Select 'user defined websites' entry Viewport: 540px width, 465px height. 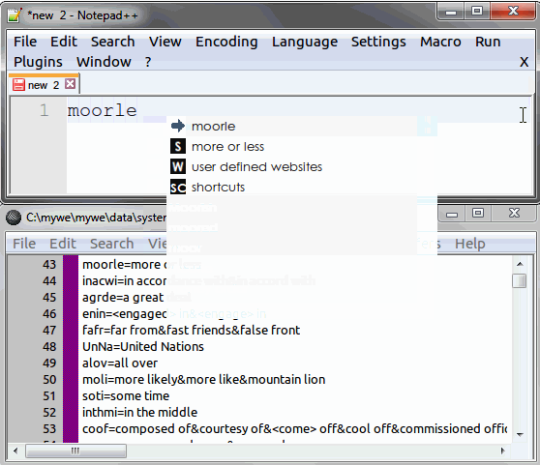coord(291,167)
